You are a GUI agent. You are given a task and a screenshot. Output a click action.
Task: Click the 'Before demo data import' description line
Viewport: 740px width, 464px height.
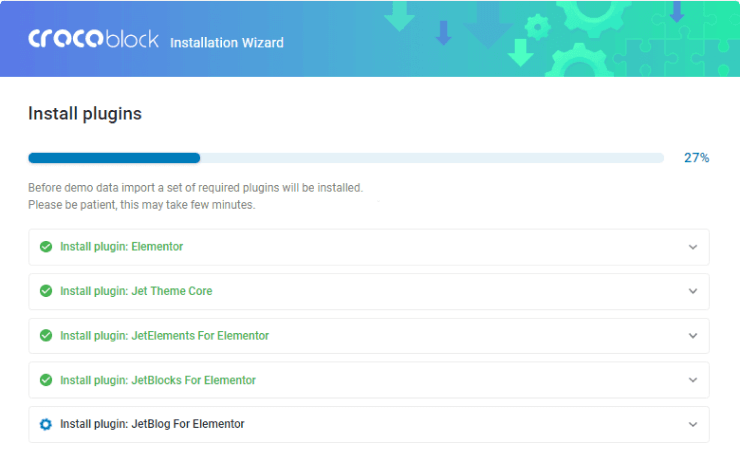coord(195,188)
